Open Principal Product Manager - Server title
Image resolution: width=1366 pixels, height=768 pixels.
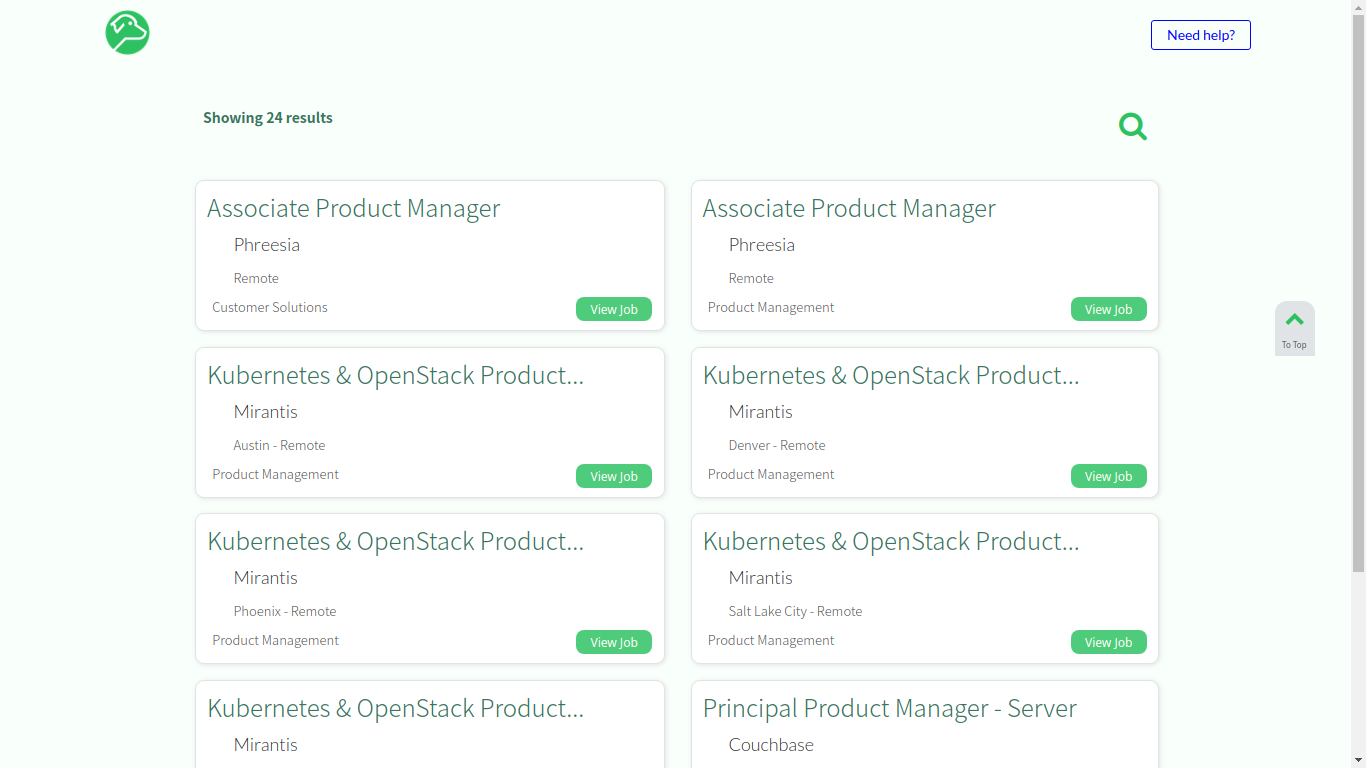tap(890, 708)
